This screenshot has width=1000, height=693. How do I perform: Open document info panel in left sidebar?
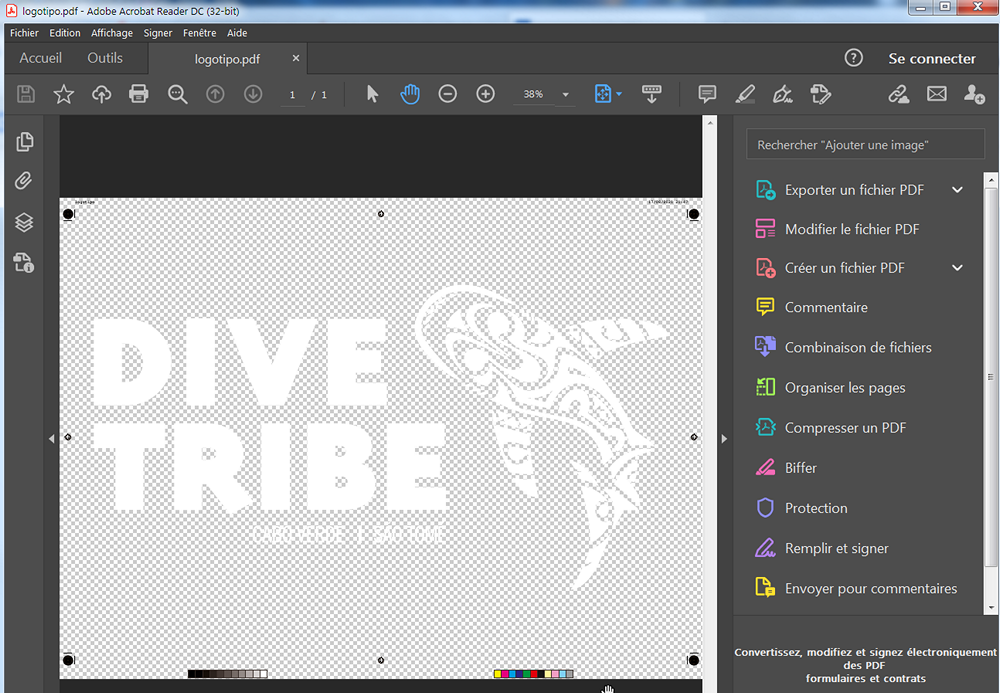coord(24,262)
